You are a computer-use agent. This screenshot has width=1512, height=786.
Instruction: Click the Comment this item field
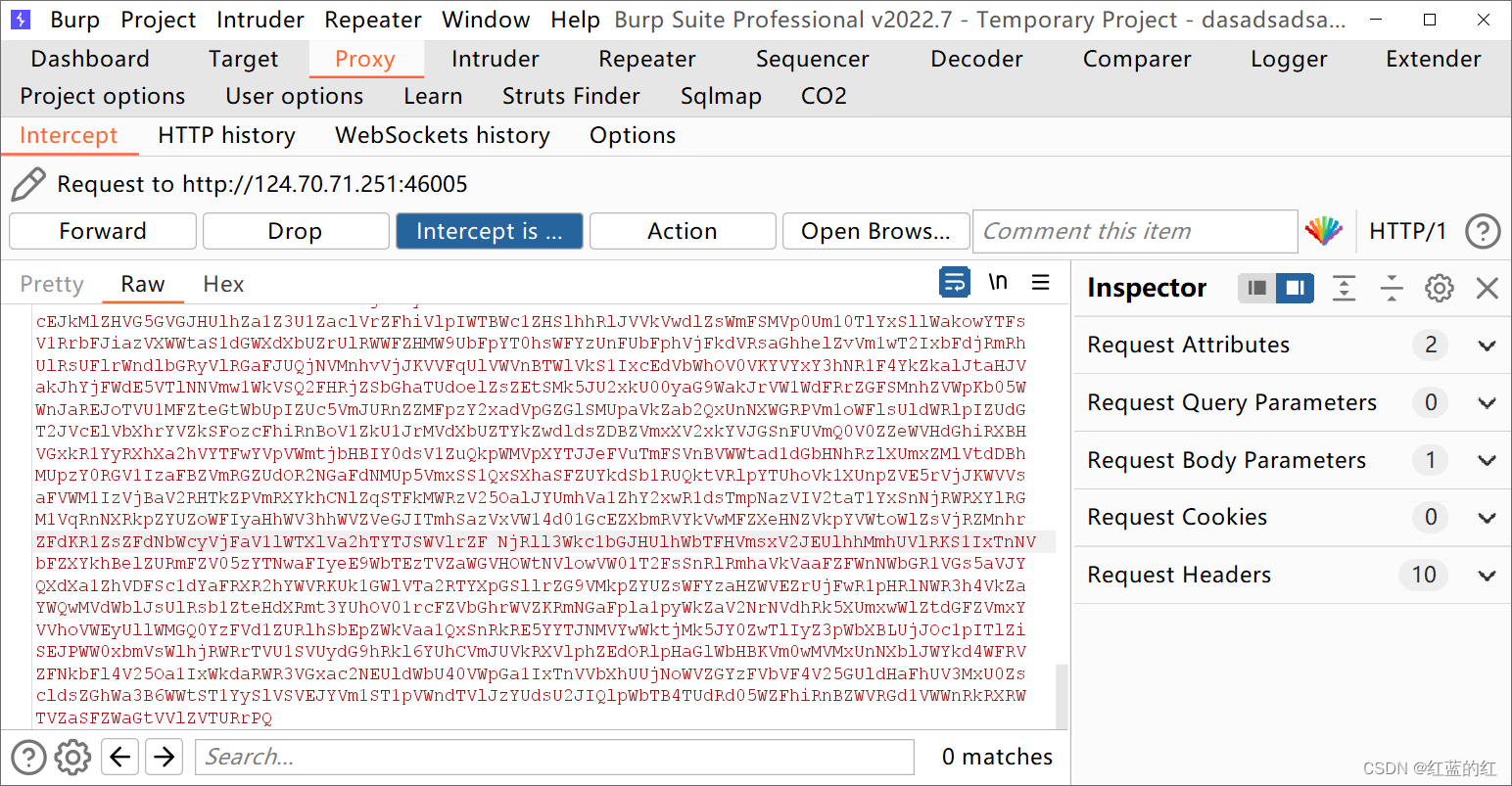1135,231
